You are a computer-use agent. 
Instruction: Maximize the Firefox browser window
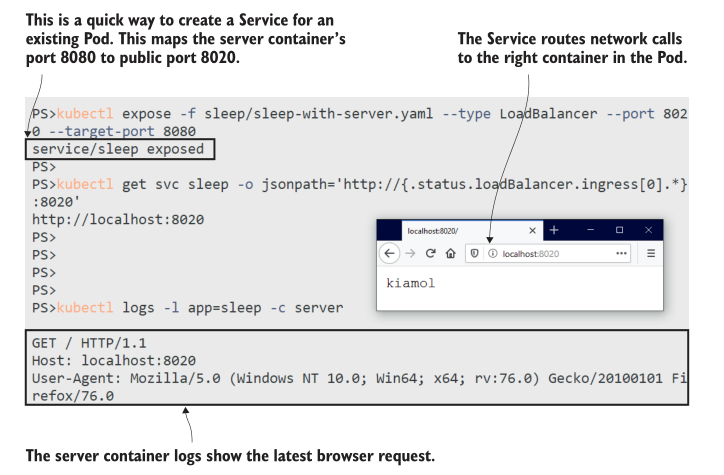click(619, 230)
